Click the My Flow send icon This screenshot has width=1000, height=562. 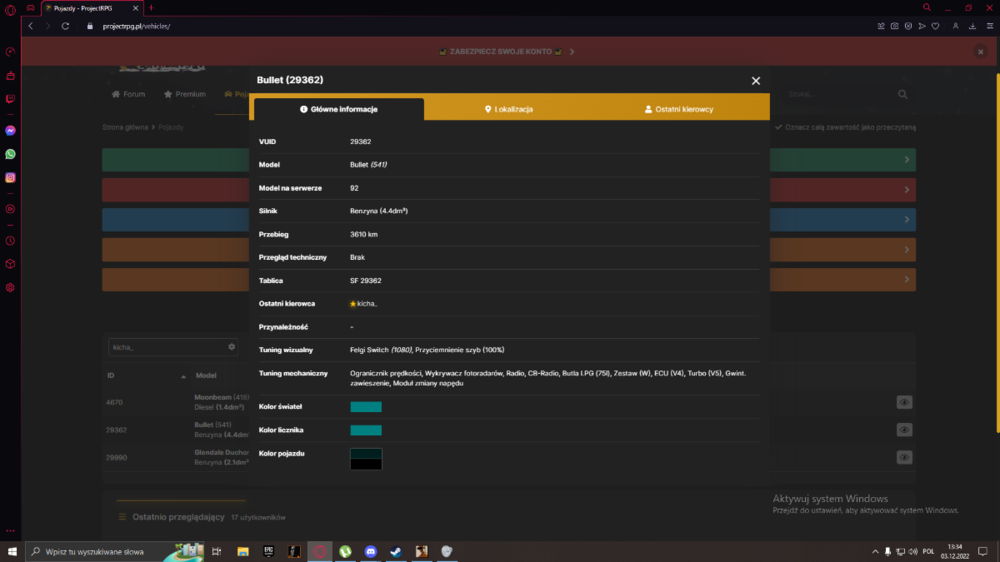click(922, 26)
